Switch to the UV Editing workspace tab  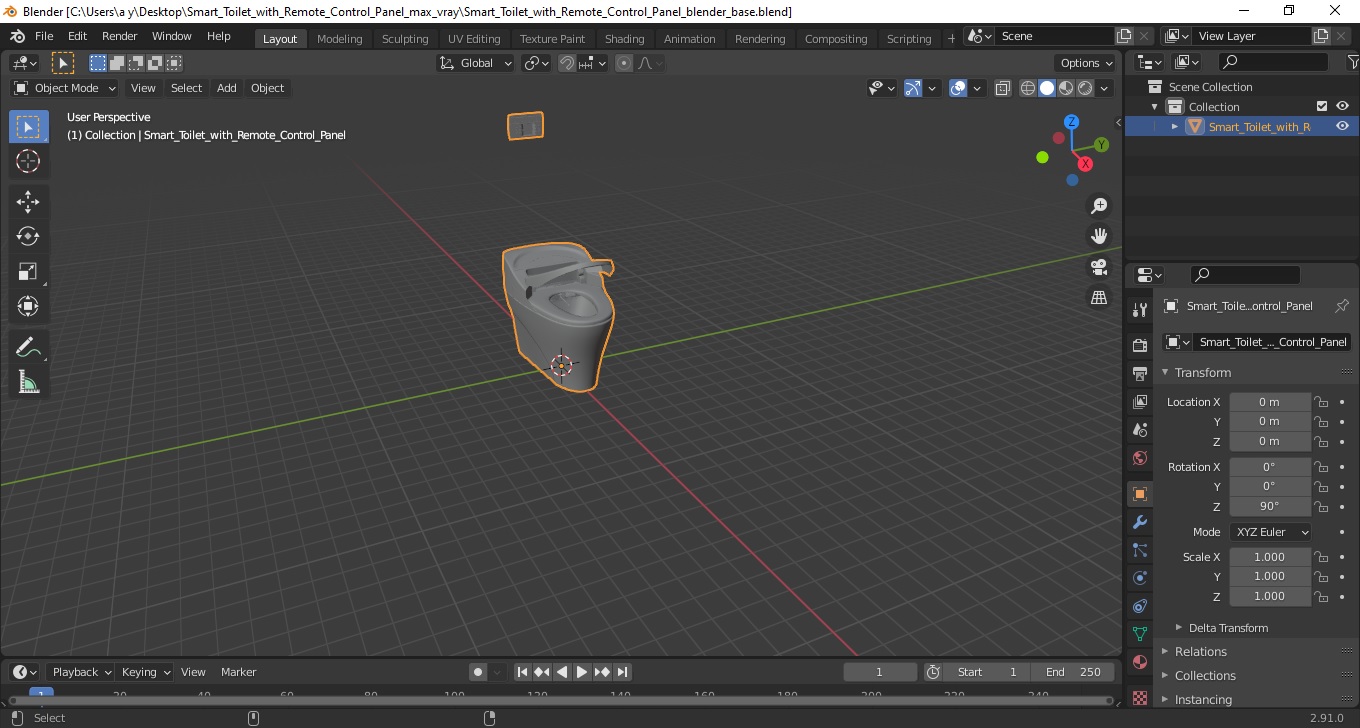click(474, 39)
